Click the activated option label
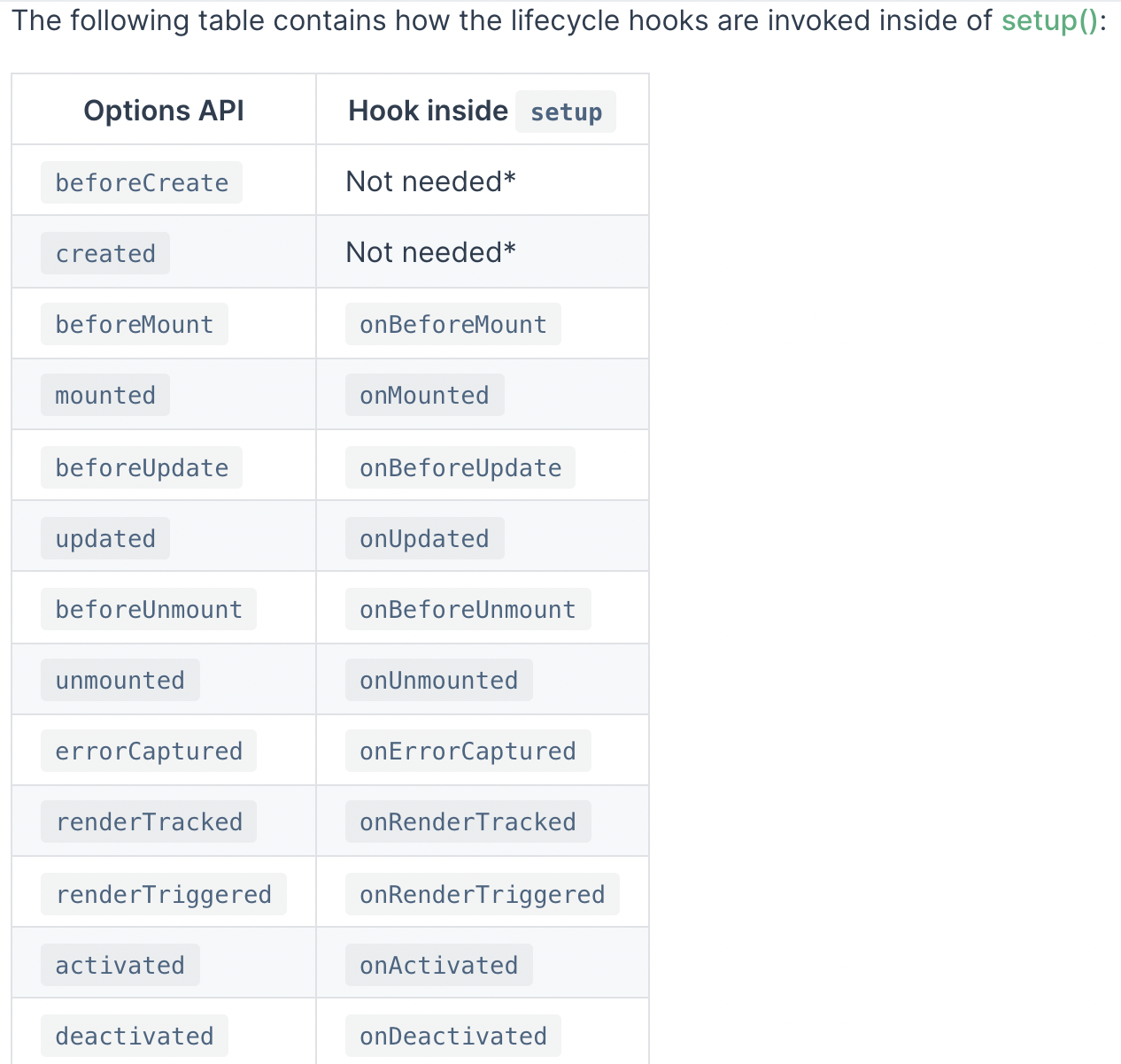The image size is (1121, 1064). pyautogui.click(x=120, y=966)
